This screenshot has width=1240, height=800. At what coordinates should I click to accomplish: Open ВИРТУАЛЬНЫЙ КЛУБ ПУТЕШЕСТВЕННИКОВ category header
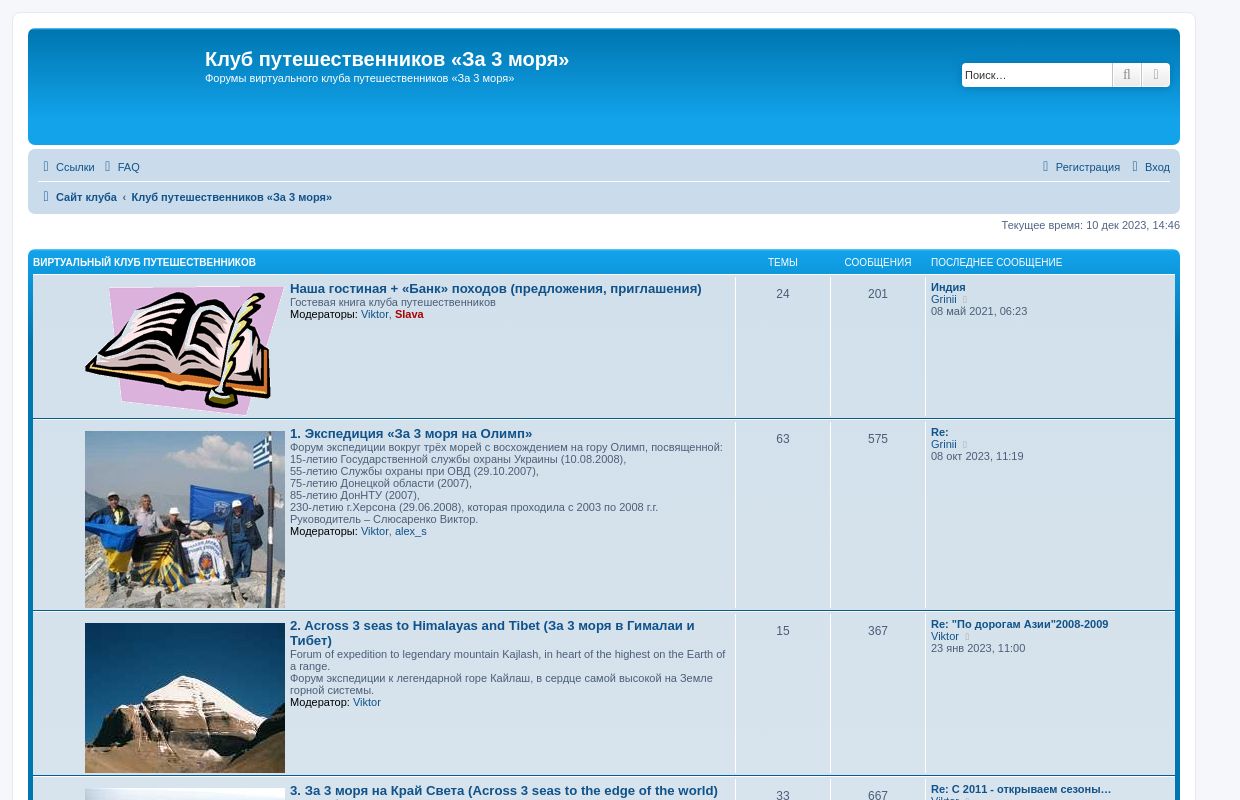click(x=144, y=262)
